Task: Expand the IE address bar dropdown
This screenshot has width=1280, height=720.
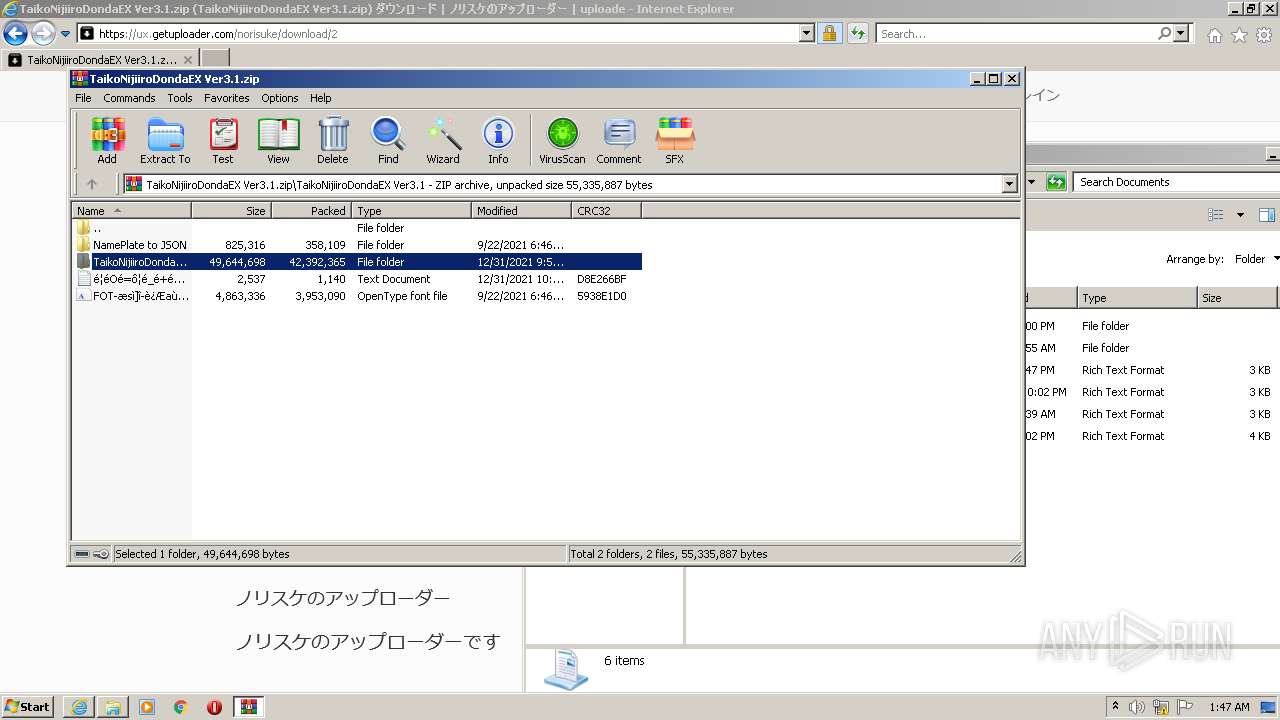Action: click(x=807, y=33)
